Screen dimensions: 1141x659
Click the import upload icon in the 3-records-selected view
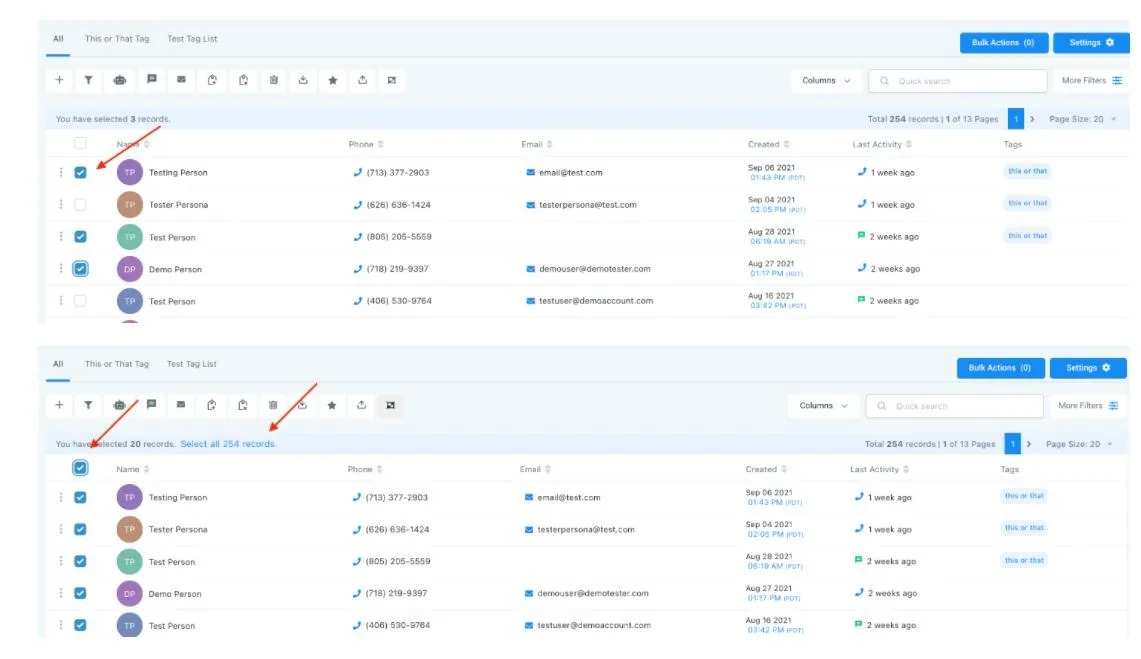362,80
